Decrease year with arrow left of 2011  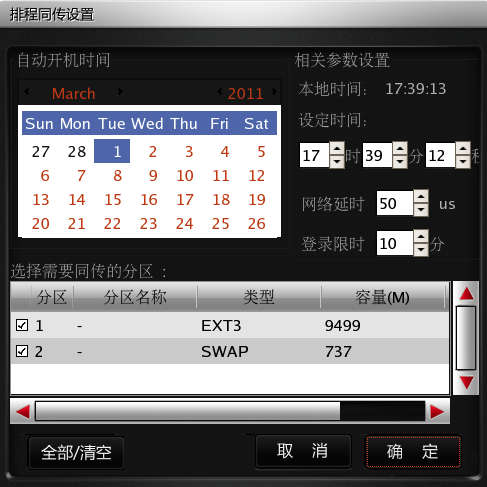click(x=219, y=91)
